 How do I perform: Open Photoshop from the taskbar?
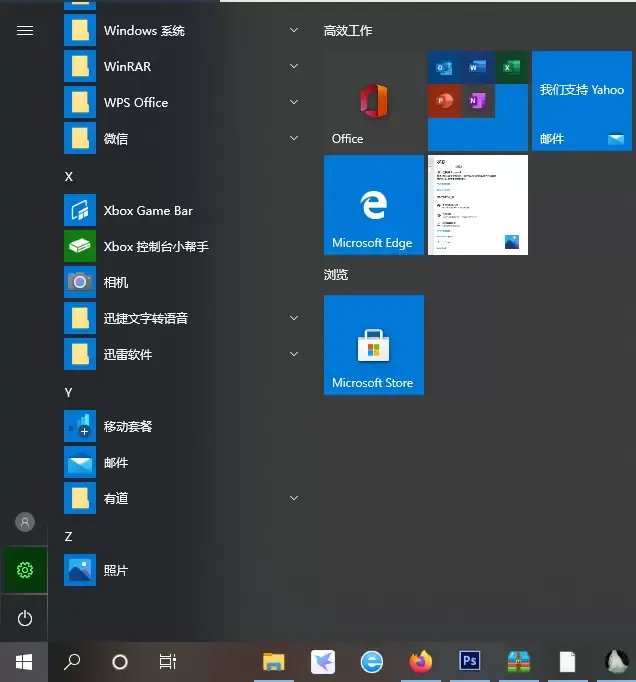[470, 662]
